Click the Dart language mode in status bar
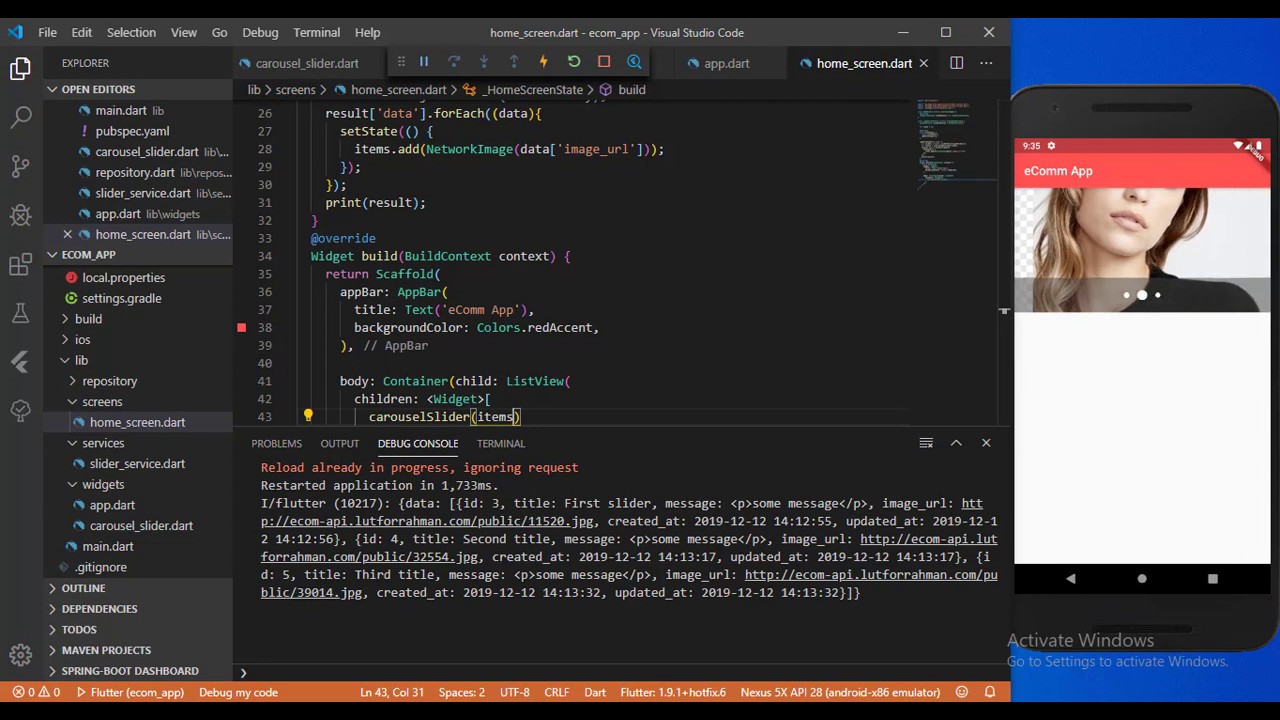This screenshot has height=720, width=1280. 594,692
